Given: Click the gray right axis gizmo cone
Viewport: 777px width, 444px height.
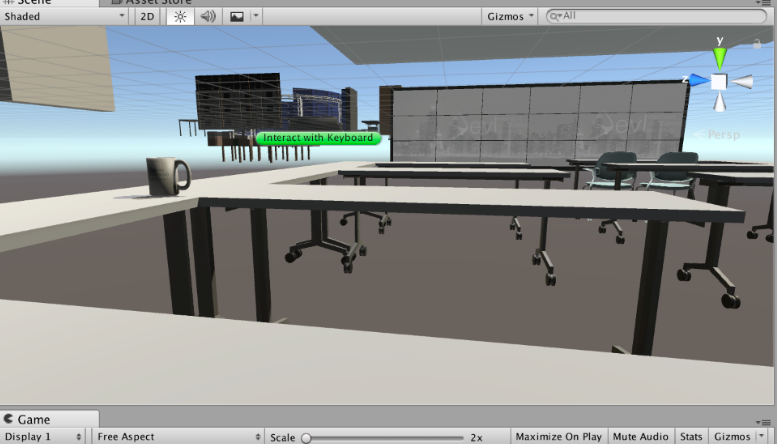Looking at the screenshot, I should click(x=742, y=82).
